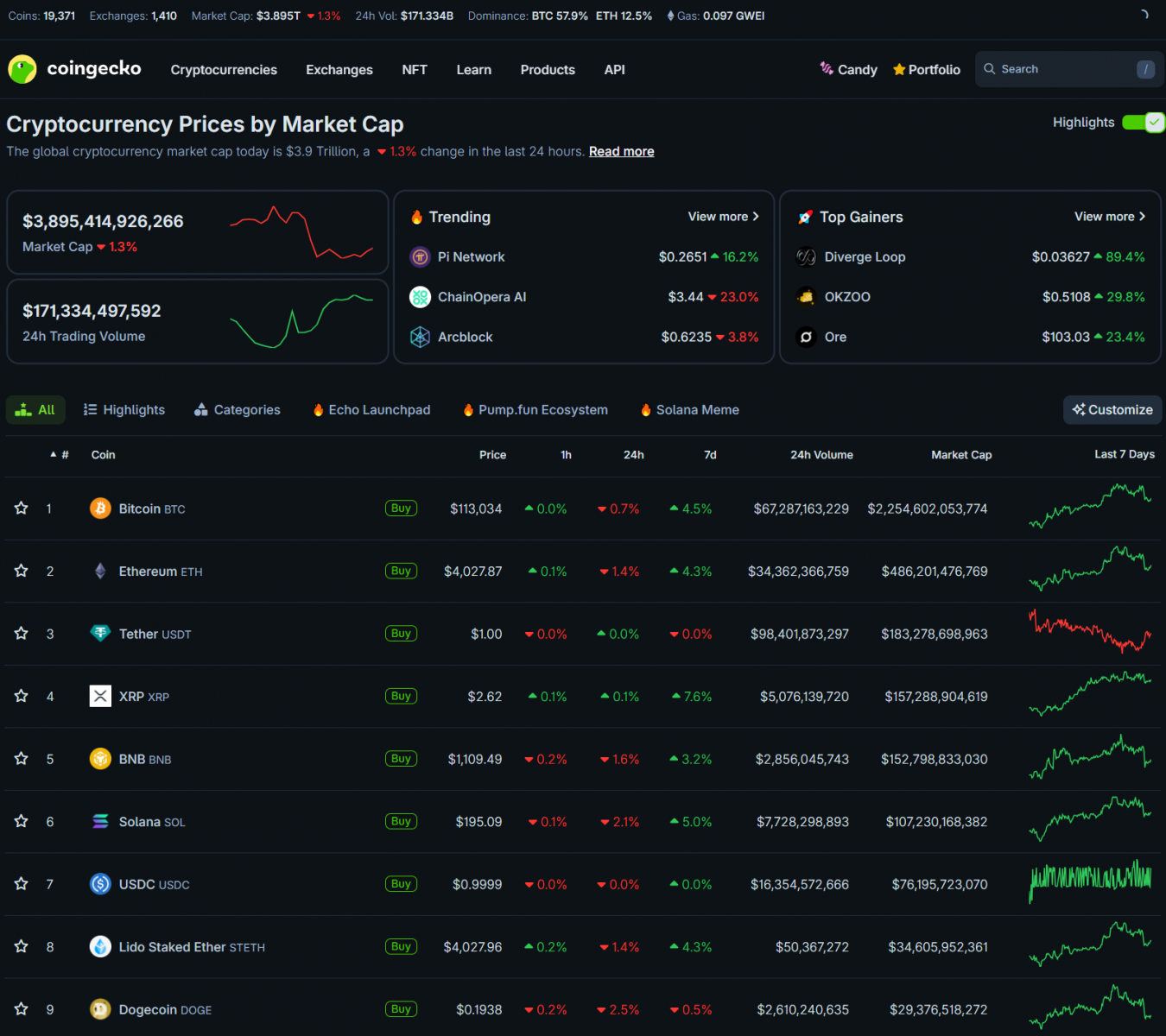The height and width of the screenshot is (1036, 1166).
Task: Click the Candy rewards icon
Action: [x=827, y=68]
